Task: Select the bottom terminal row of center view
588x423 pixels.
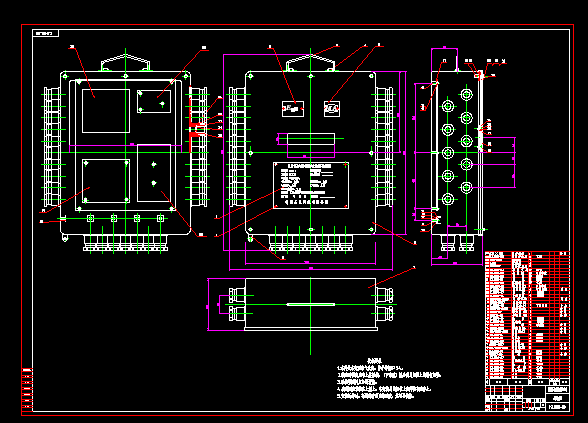Action: click(311, 243)
